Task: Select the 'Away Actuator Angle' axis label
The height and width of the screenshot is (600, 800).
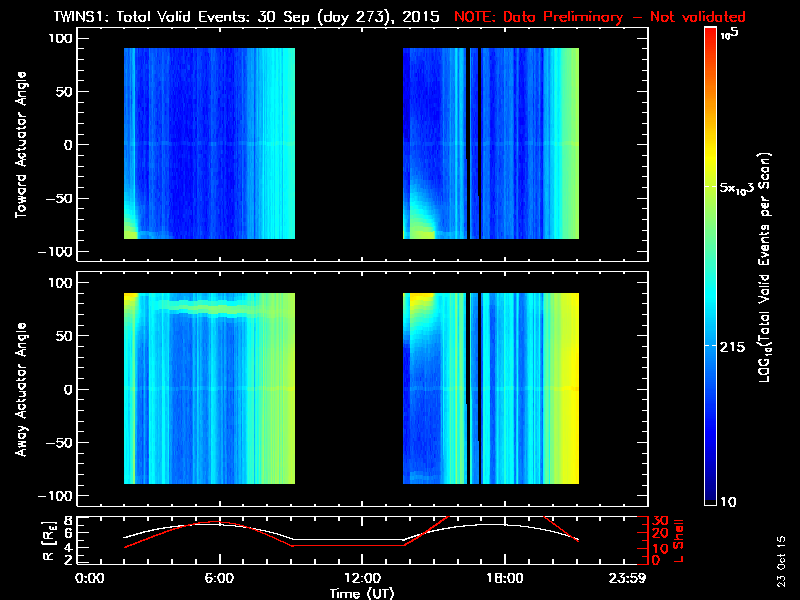Action: click(x=21, y=389)
